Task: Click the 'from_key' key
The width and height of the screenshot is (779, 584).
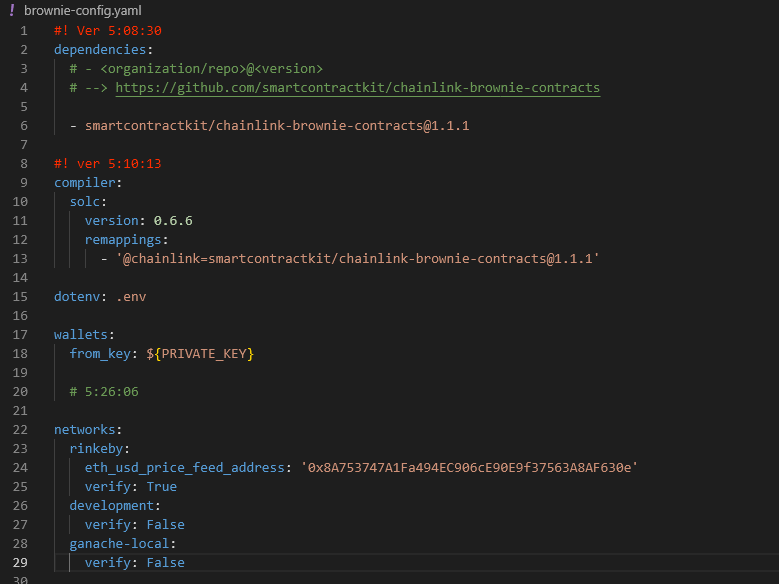Action: pos(100,353)
